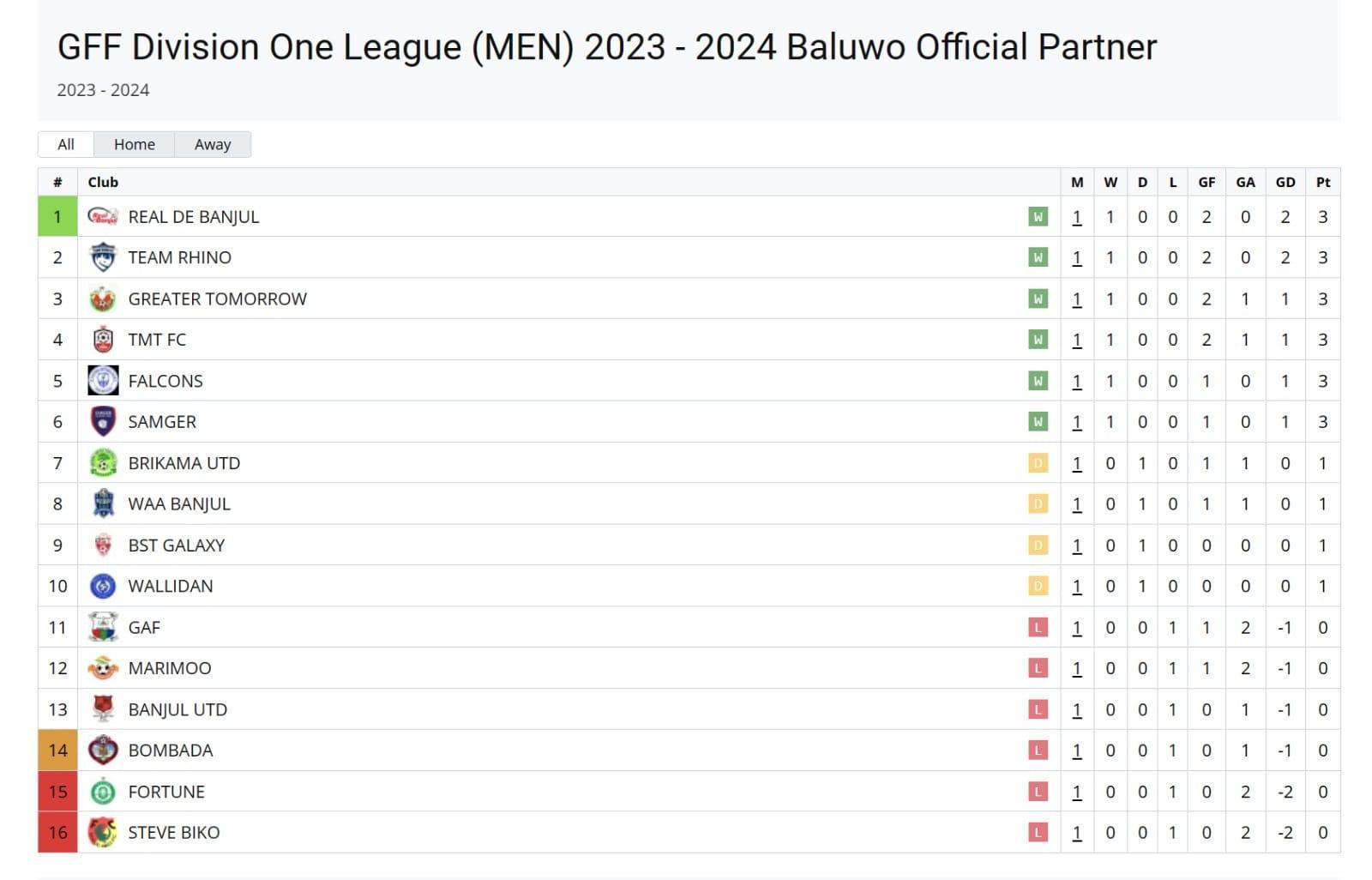Click the GD column header
The image size is (1372, 880).
(x=1285, y=182)
